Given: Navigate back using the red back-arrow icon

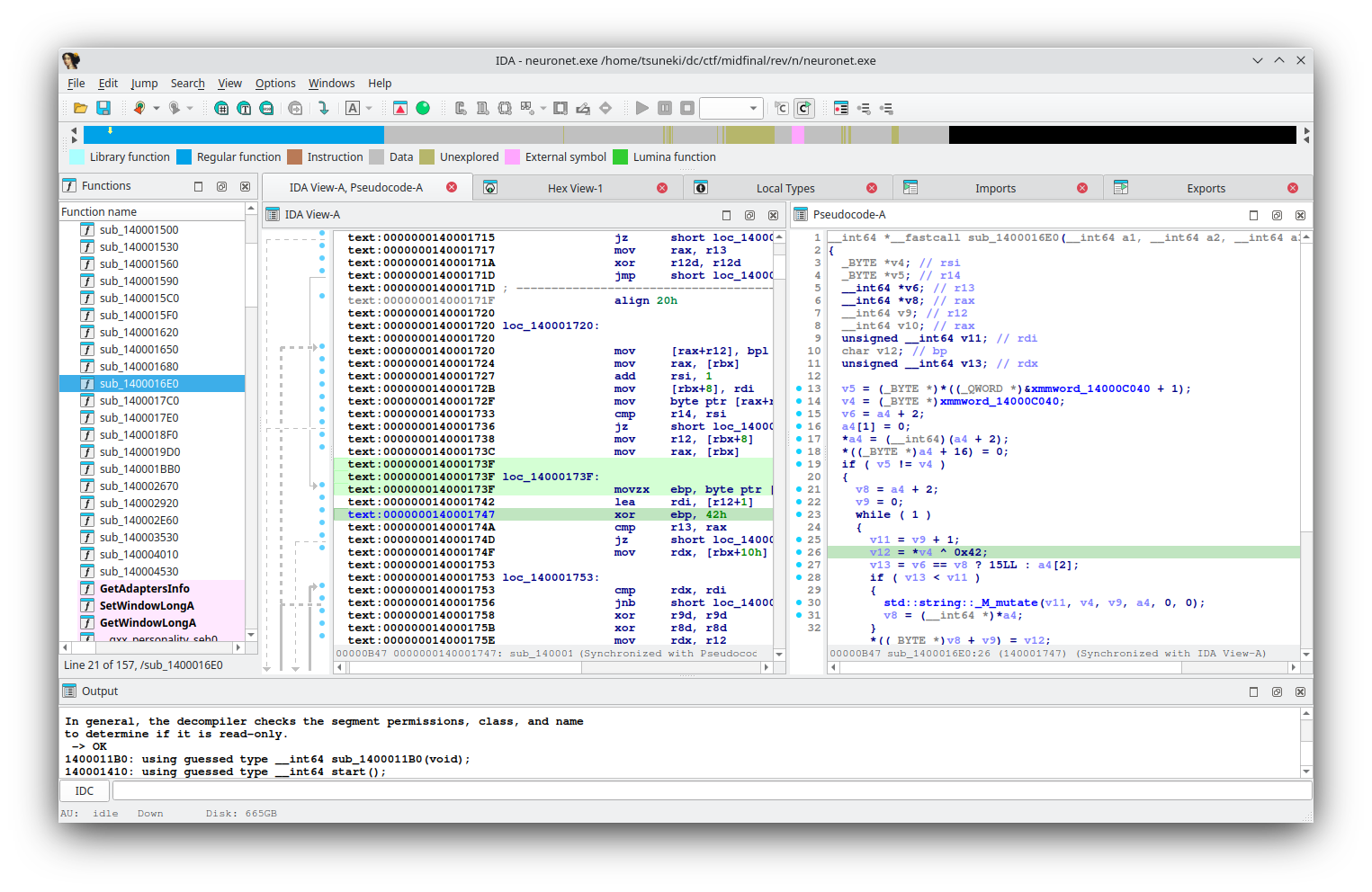Looking at the screenshot, I should [140, 108].
